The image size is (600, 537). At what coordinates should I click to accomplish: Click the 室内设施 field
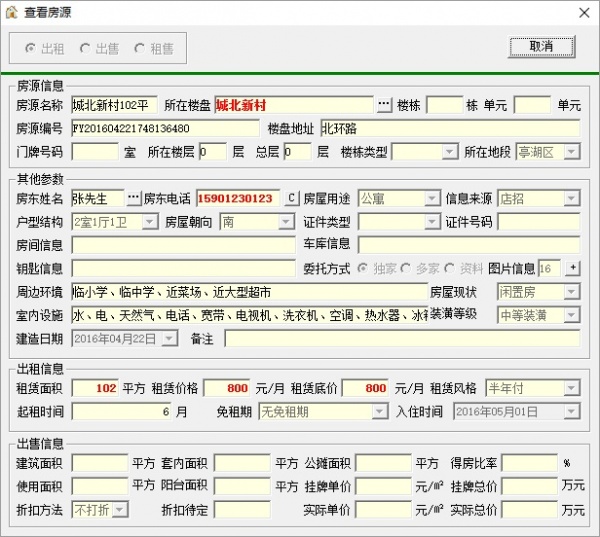(x=249, y=315)
